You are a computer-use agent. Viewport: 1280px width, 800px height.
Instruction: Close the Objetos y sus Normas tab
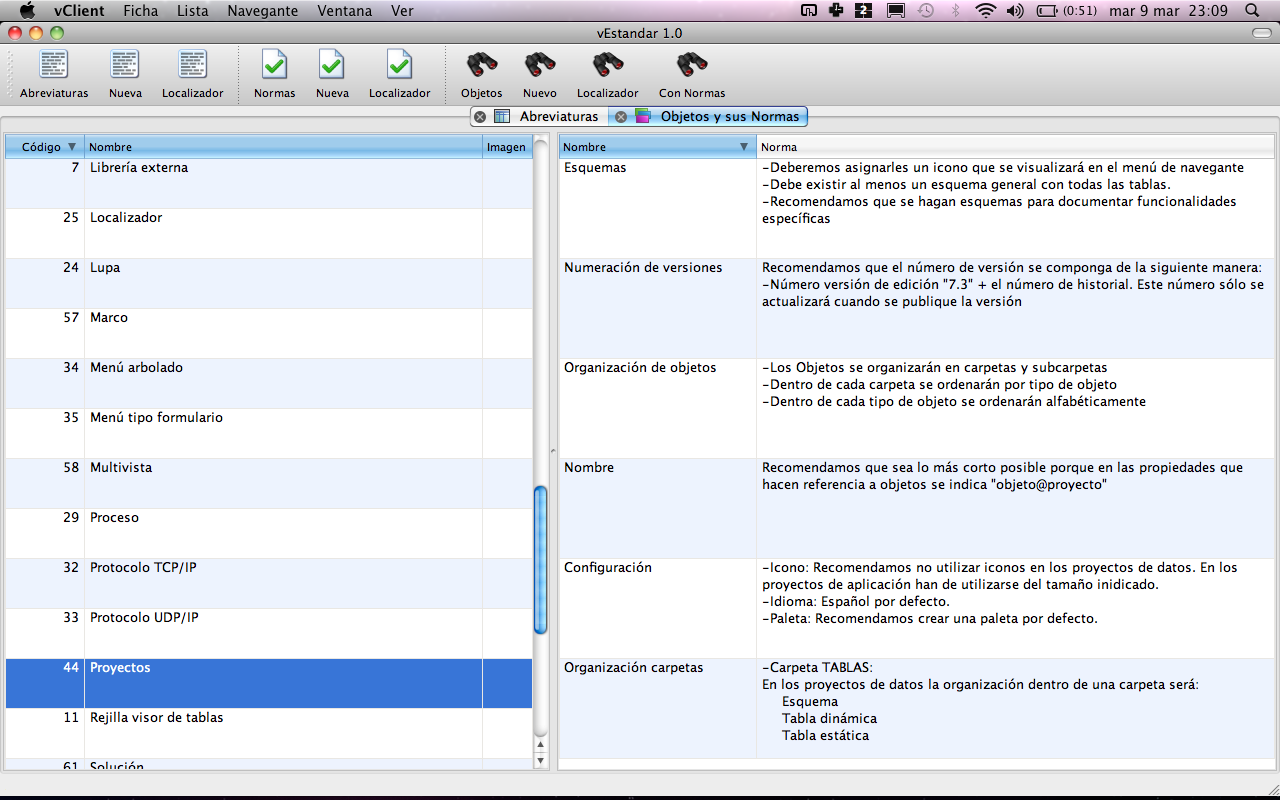pos(621,117)
